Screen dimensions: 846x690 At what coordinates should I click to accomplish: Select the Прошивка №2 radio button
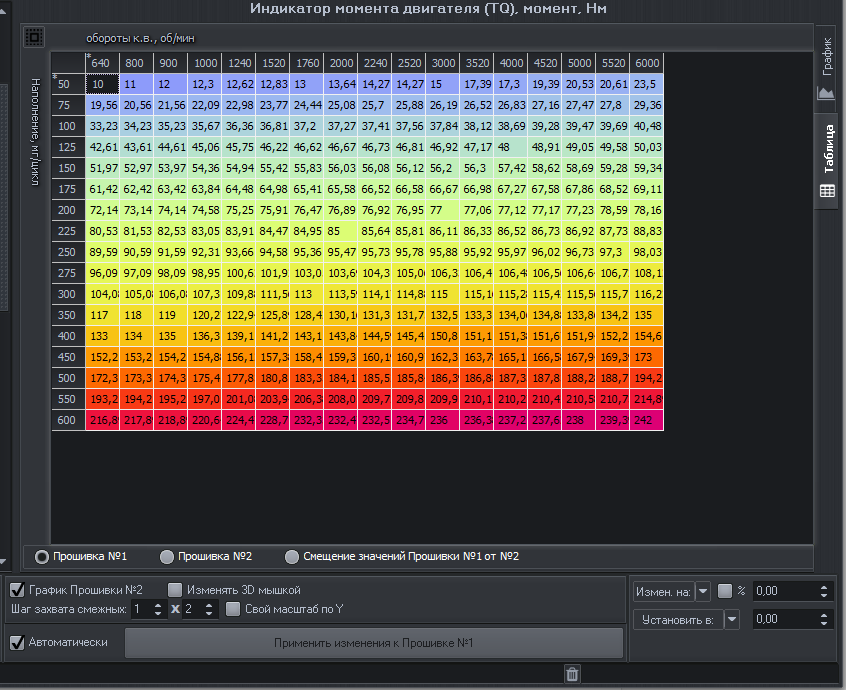point(167,556)
